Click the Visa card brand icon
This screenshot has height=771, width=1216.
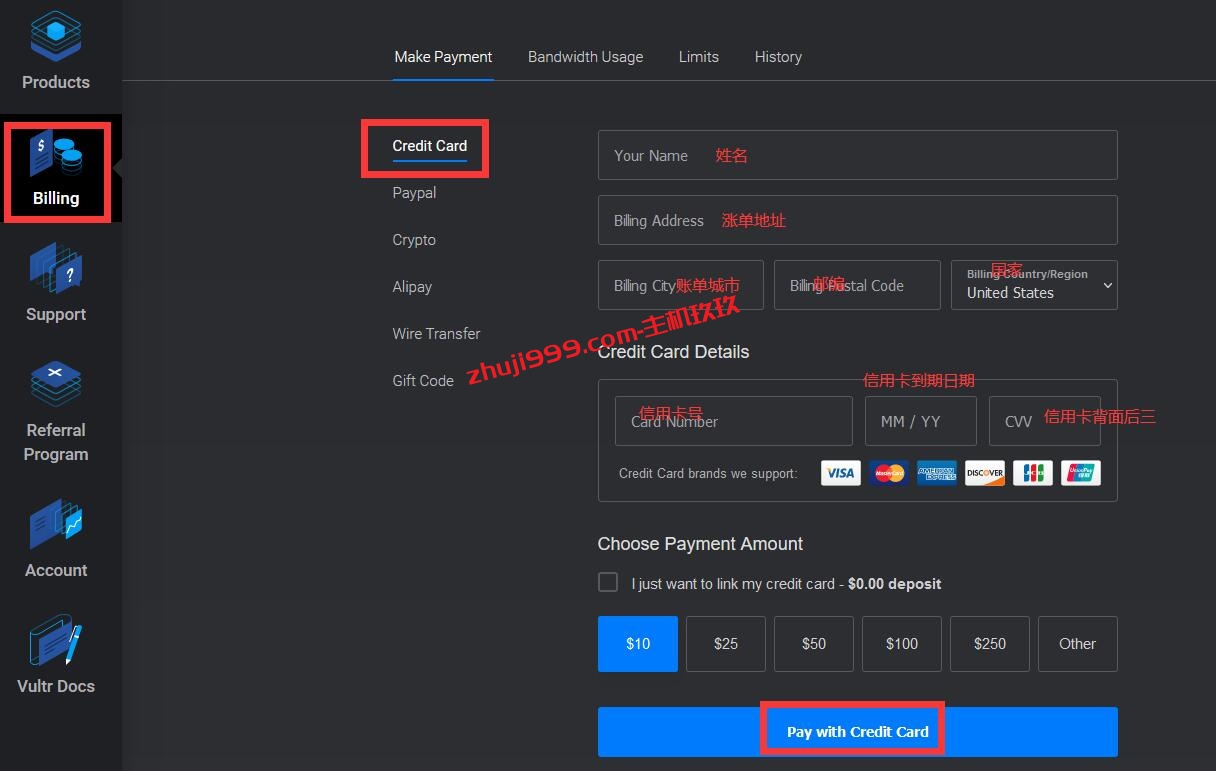pos(841,473)
